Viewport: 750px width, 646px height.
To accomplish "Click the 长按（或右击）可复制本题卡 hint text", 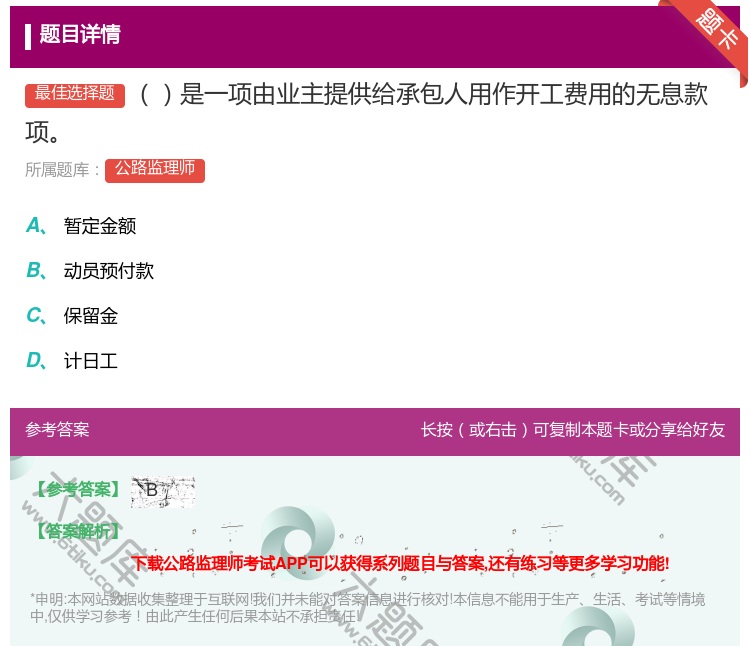I will (x=573, y=429).
